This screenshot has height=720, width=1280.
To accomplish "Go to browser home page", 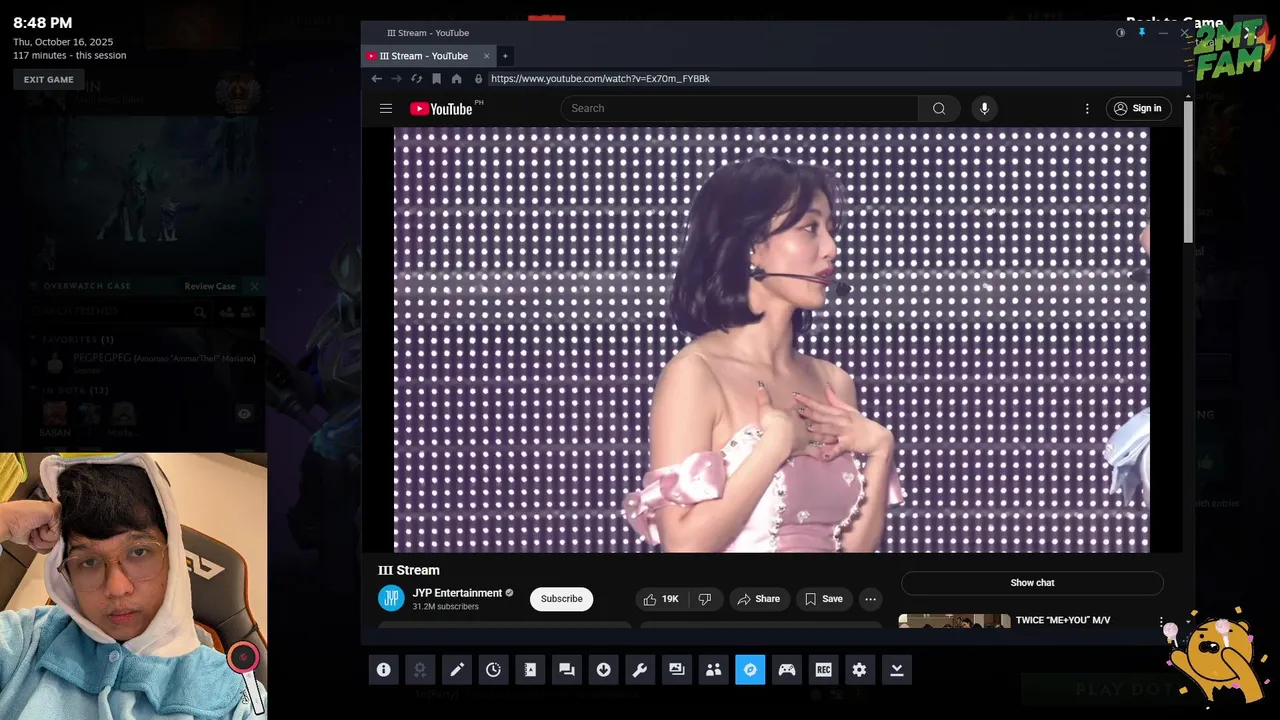I will click(x=456, y=78).
